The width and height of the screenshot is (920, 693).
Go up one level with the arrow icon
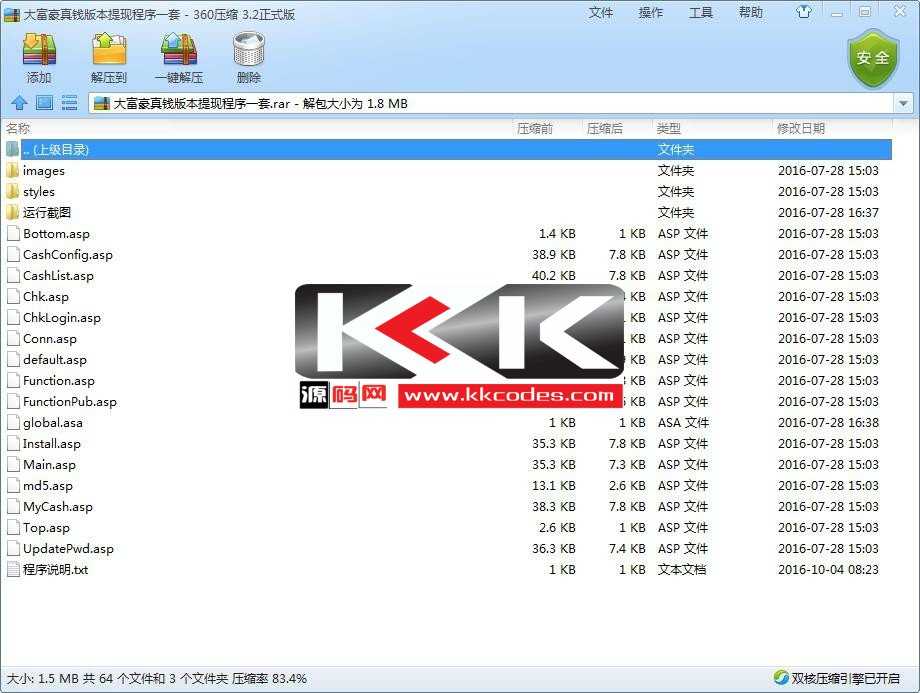click(18, 103)
